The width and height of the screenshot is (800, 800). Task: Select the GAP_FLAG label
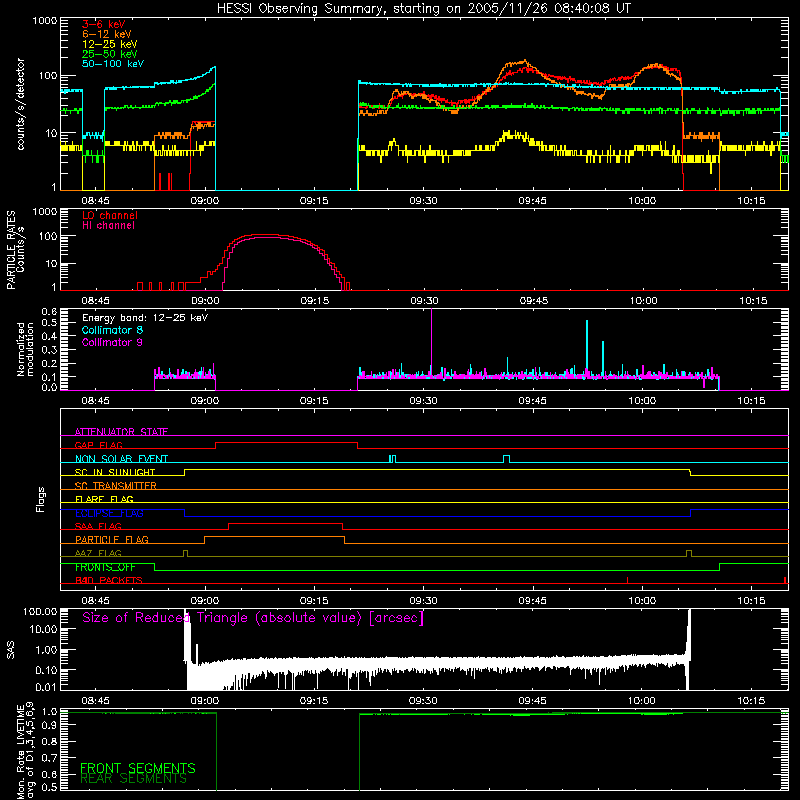point(98,445)
